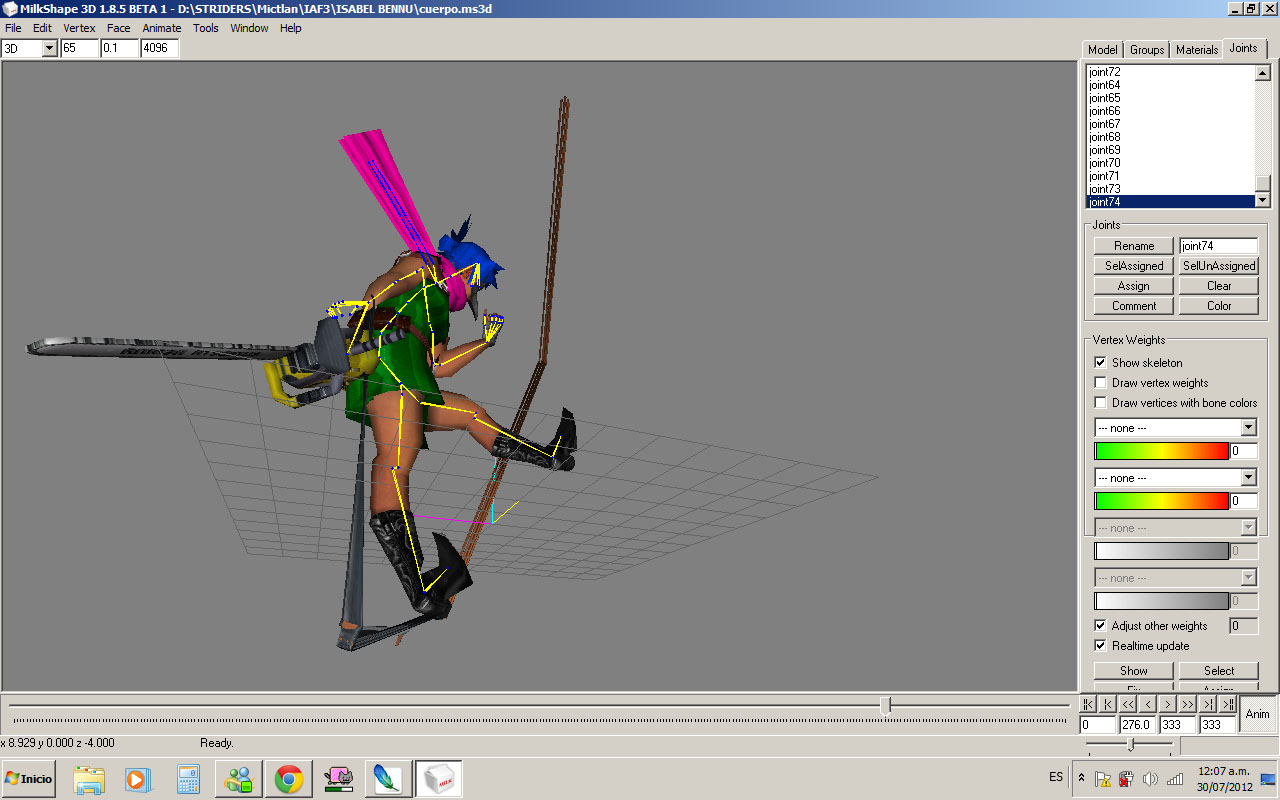Switch to Google Chrome in taskbar
The image size is (1280, 800).
289,779
